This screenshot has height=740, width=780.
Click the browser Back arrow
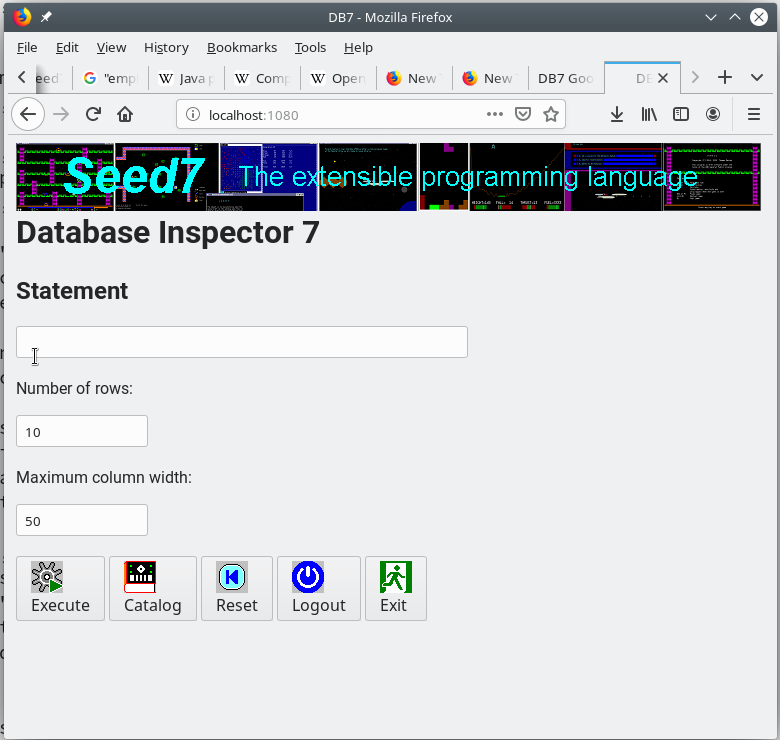coord(28,114)
